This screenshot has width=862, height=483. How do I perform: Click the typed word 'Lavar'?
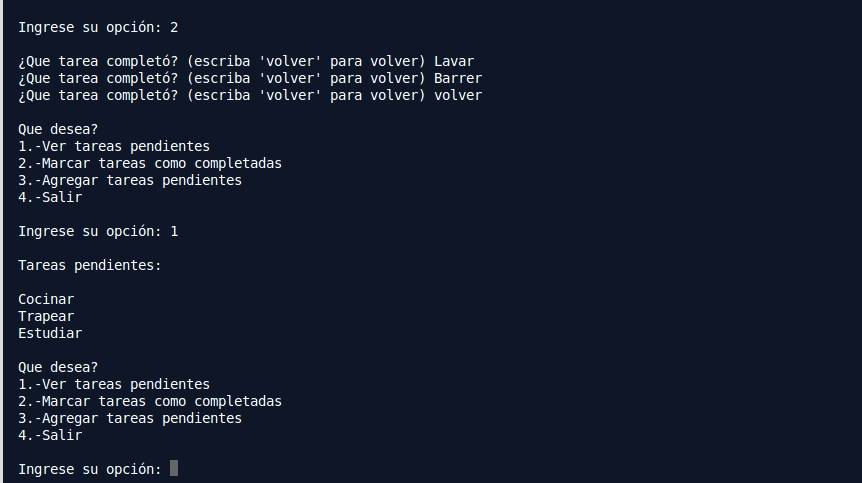[x=454, y=61]
